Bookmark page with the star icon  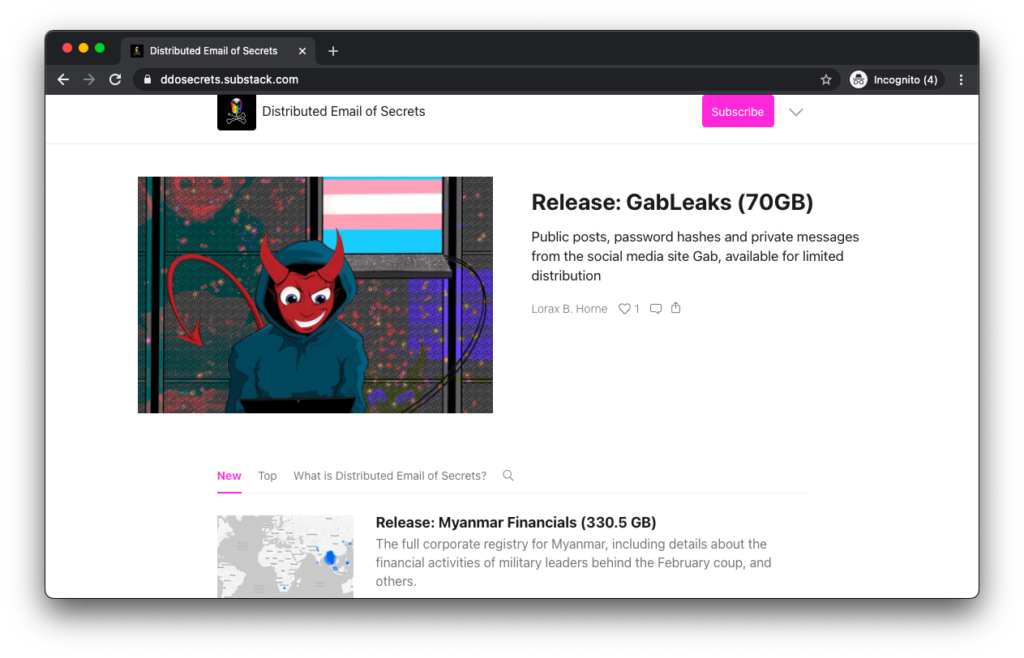826,80
